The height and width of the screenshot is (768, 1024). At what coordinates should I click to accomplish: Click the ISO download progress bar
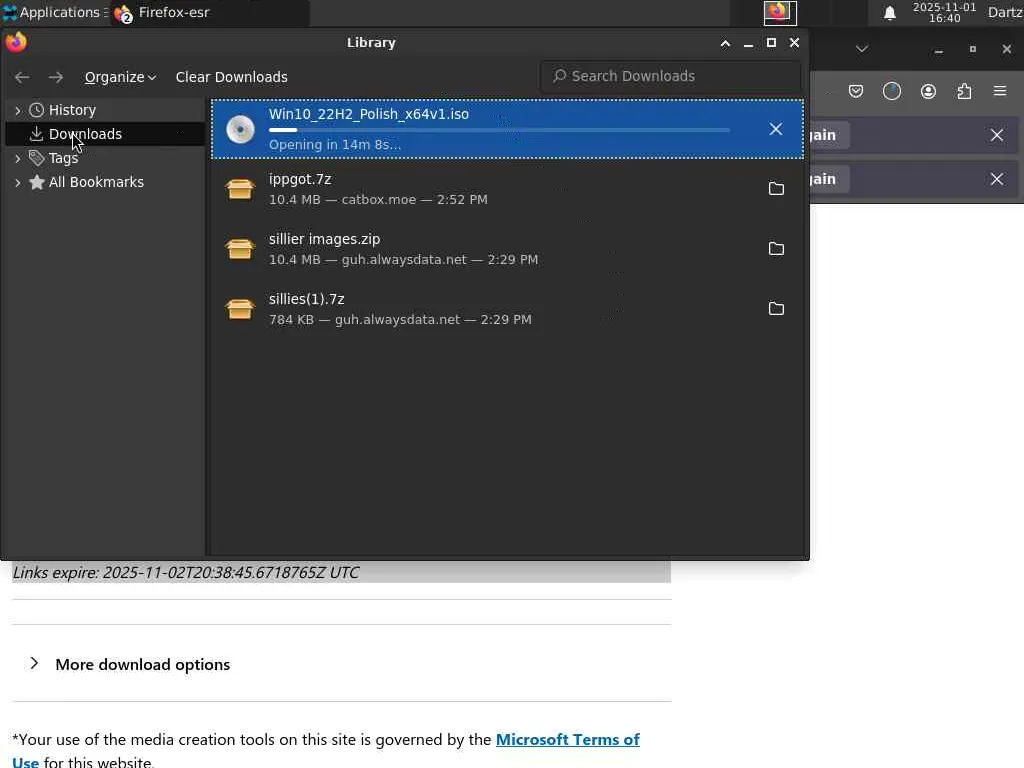[x=499, y=130]
